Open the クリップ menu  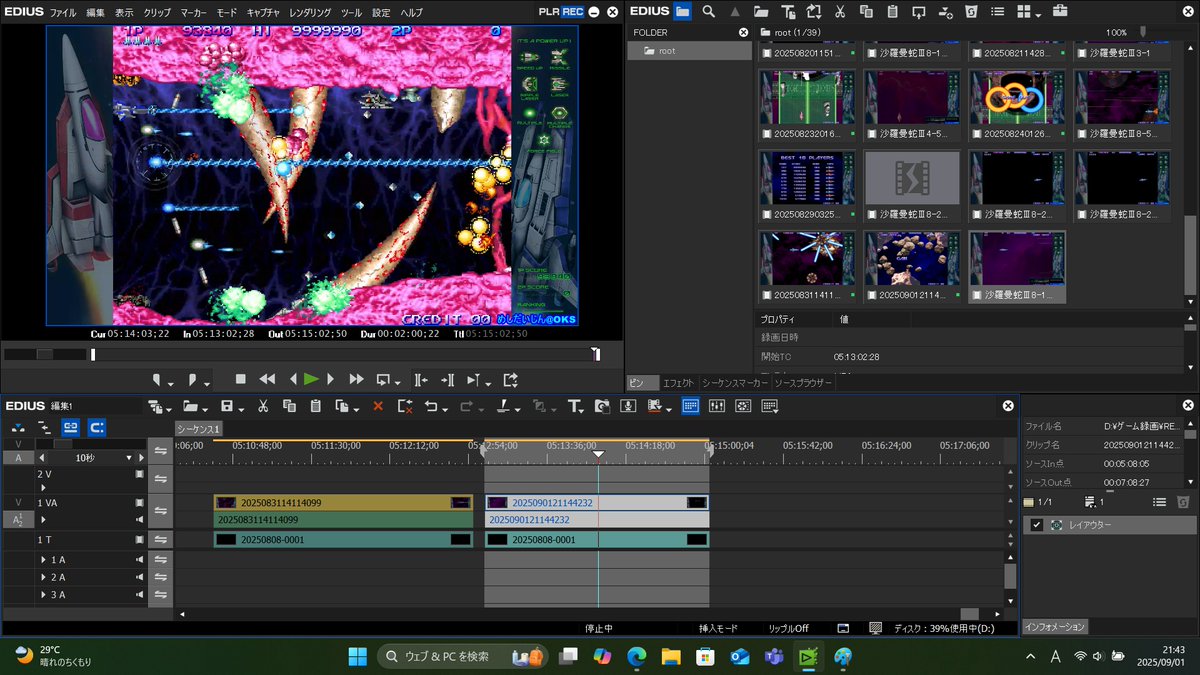point(158,12)
